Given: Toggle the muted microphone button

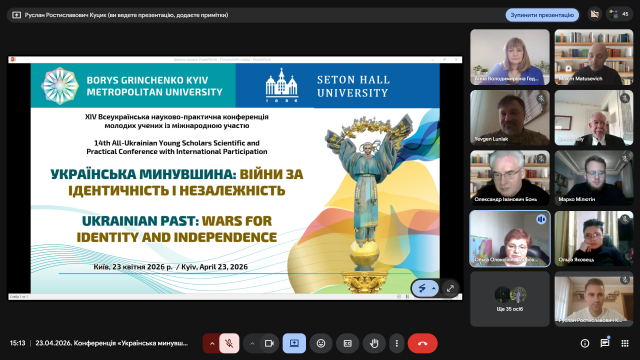Looking at the screenshot, I should [229, 343].
